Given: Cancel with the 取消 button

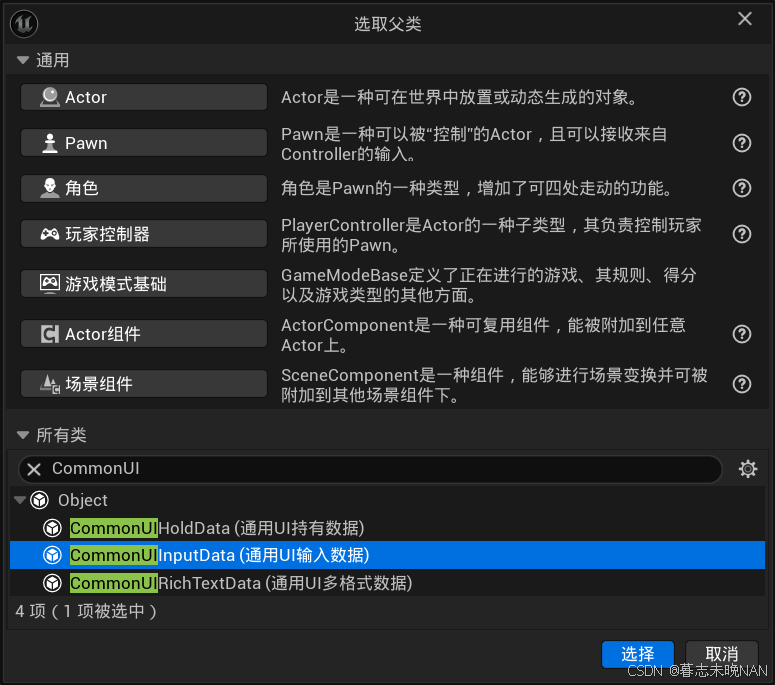Looking at the screenshot, I should [722, 654].
